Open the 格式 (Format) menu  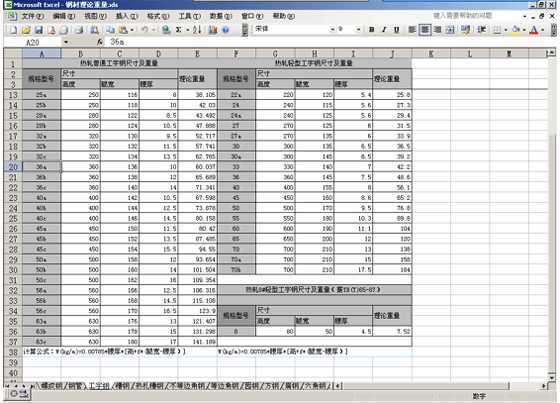pos(158,16)
